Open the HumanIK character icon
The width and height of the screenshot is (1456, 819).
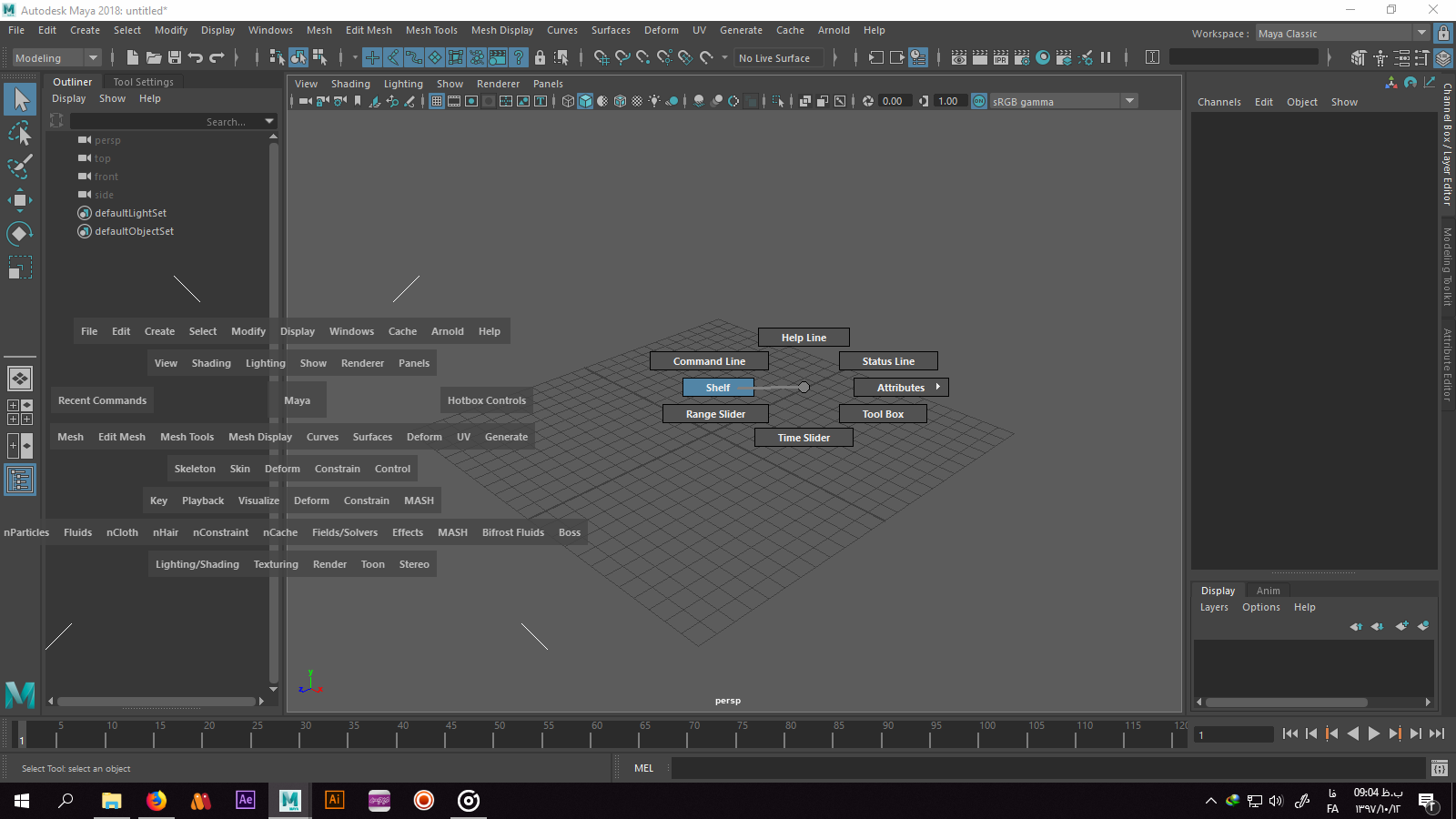[x=1380, y=57]
